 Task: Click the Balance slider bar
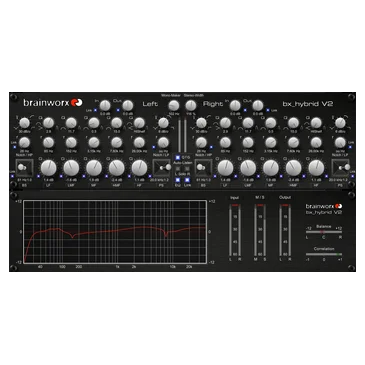[x=324, y=232]
